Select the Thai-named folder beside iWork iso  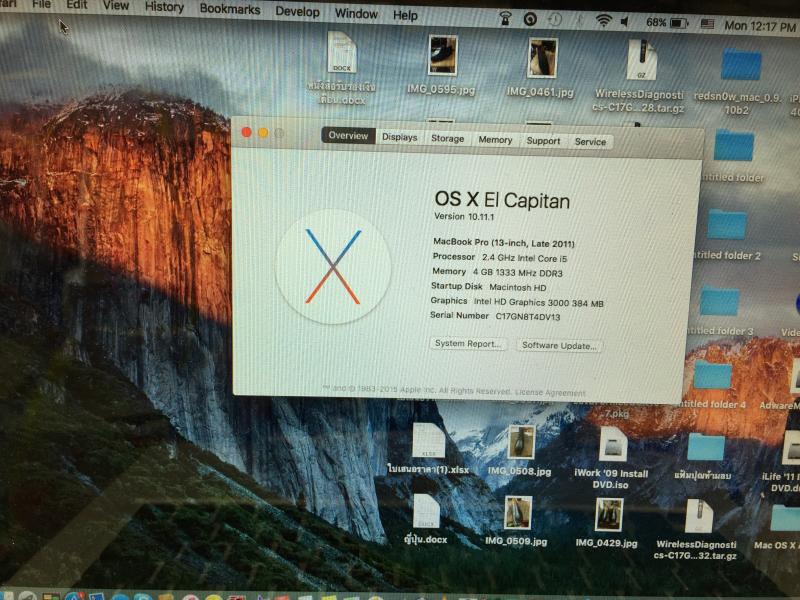coord(706,447)
